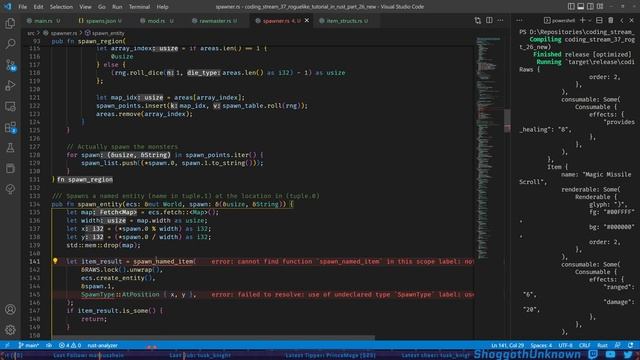Click the spawn_named_item call on line 141

164,262
